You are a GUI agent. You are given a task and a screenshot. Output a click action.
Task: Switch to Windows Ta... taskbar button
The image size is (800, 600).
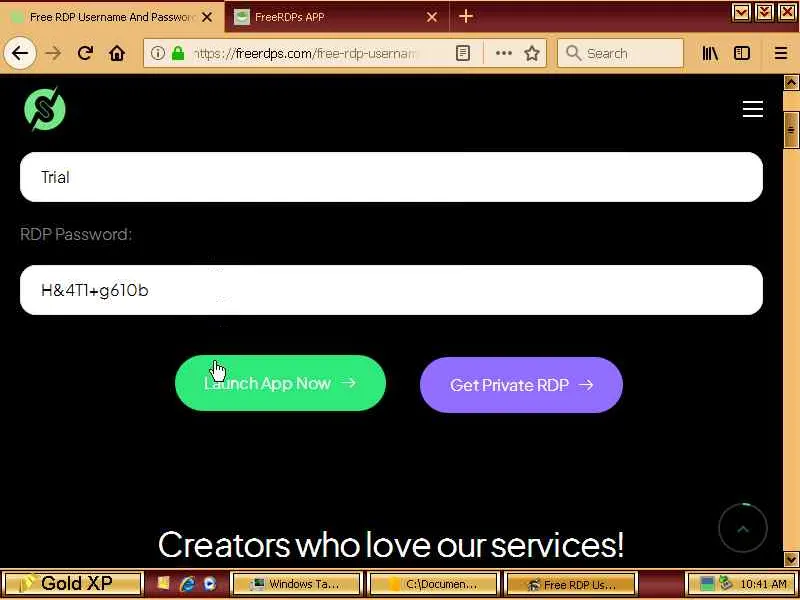[x=297, y=584]
